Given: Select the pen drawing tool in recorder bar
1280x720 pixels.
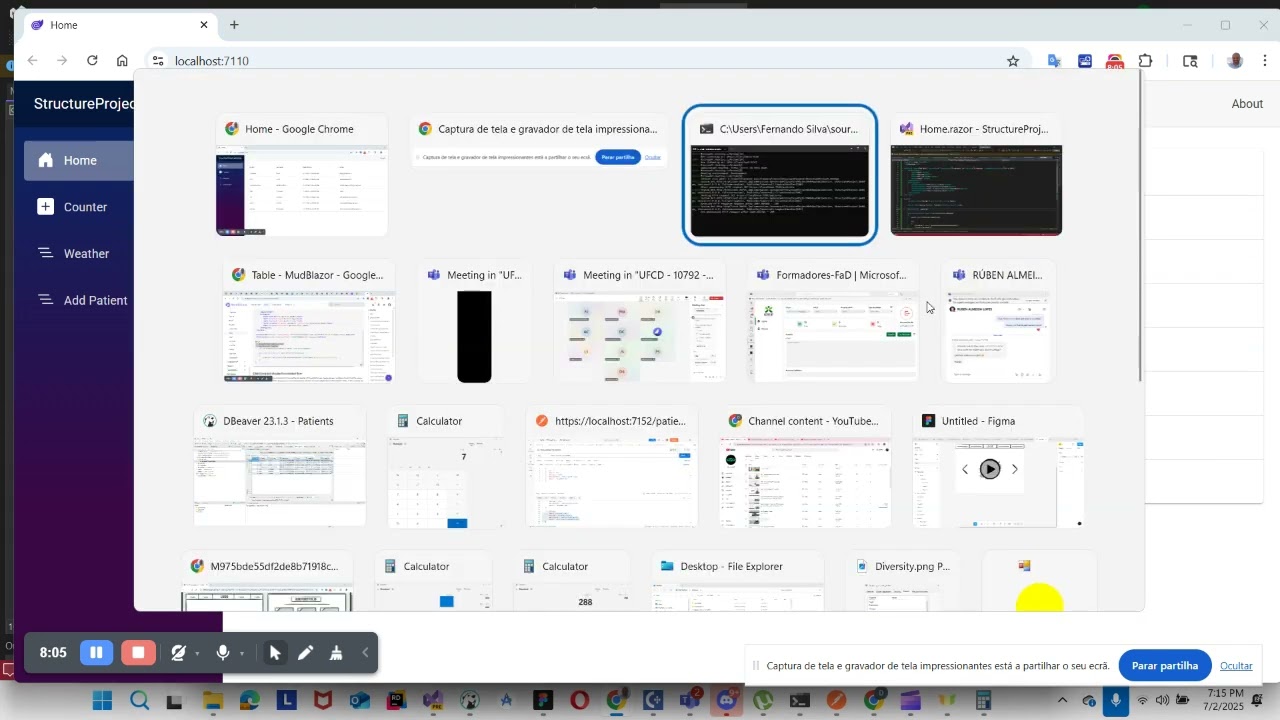Looking at the screenshot, I should pyautogui.click(x=306, y=653).
